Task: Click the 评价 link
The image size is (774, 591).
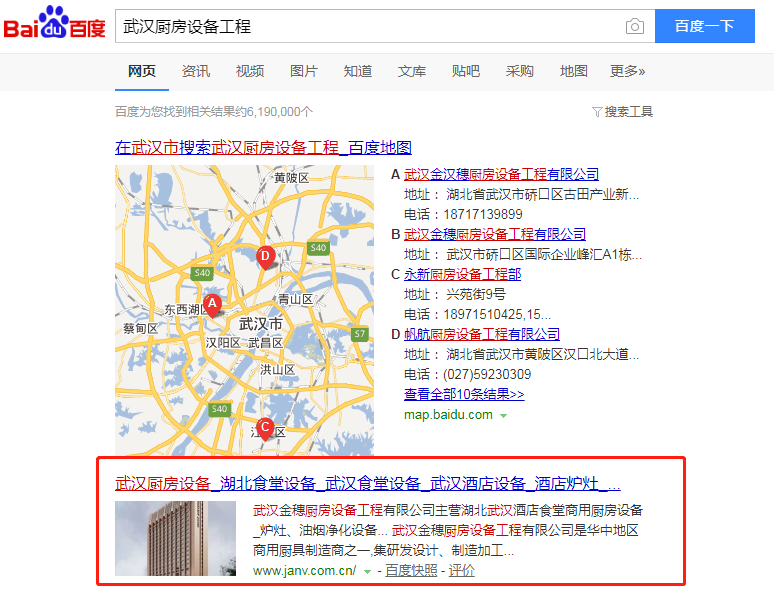Action: (462, 571)
